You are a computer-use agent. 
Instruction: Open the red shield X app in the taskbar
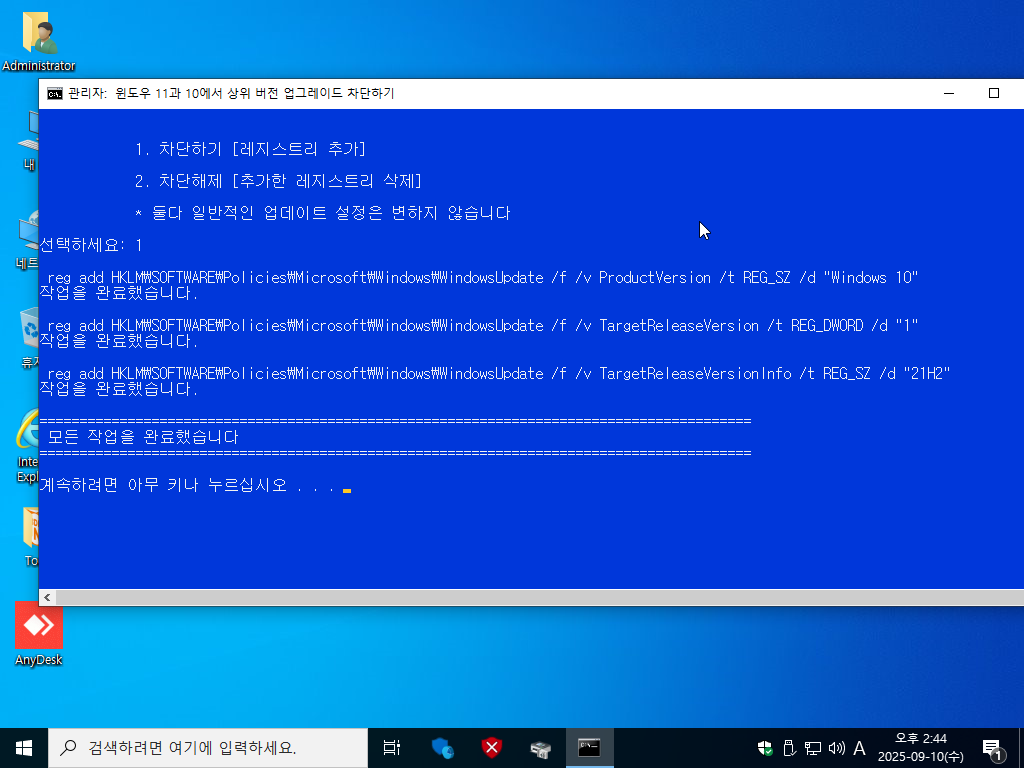[x=492, y=748]
